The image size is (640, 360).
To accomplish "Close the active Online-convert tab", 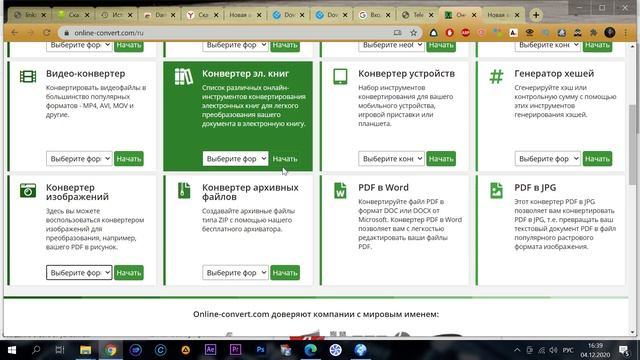I will (x=474, y=15).
